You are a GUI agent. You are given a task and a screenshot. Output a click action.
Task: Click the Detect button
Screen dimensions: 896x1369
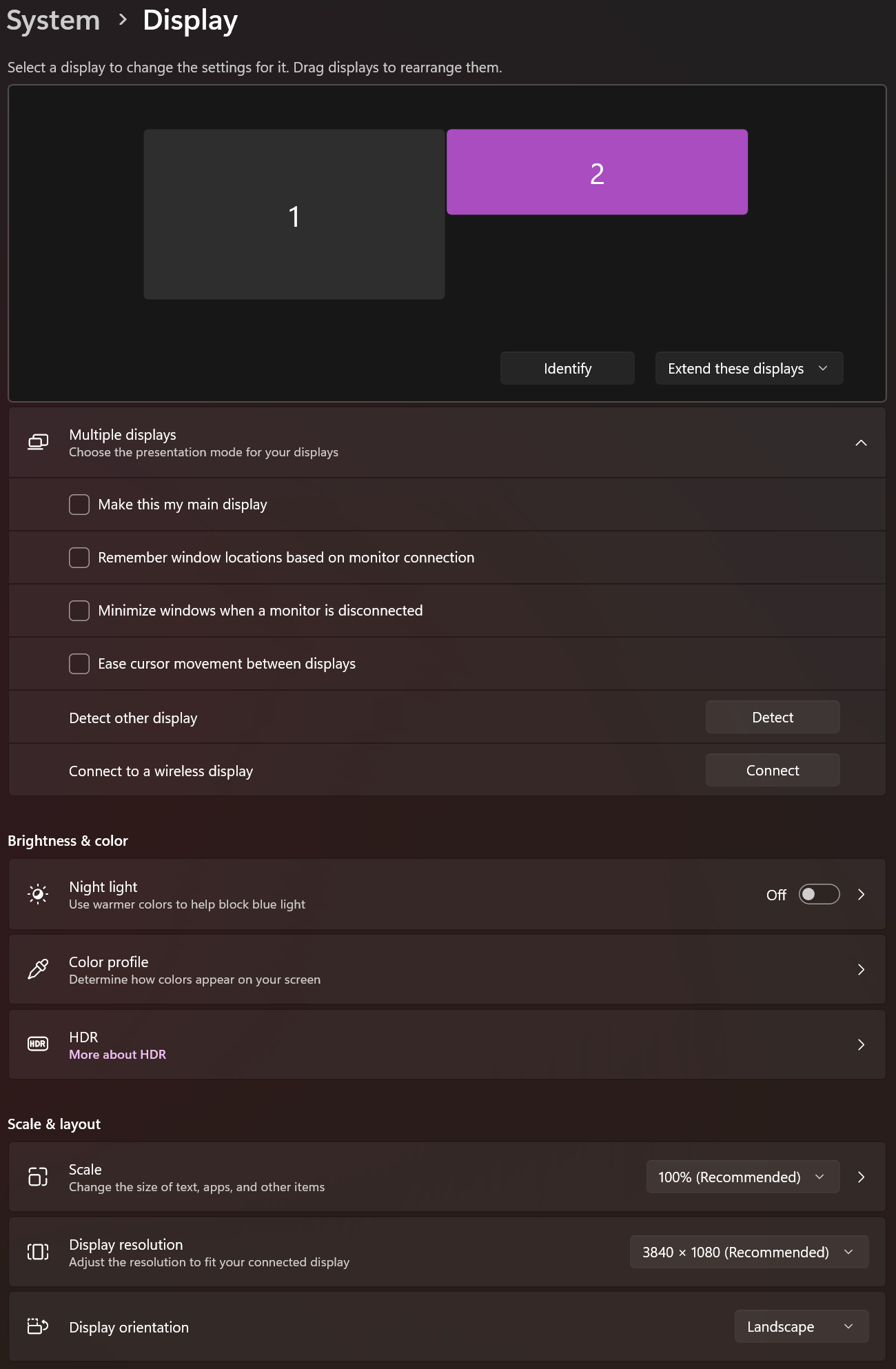pyautogui.click(x=773, y=718)
